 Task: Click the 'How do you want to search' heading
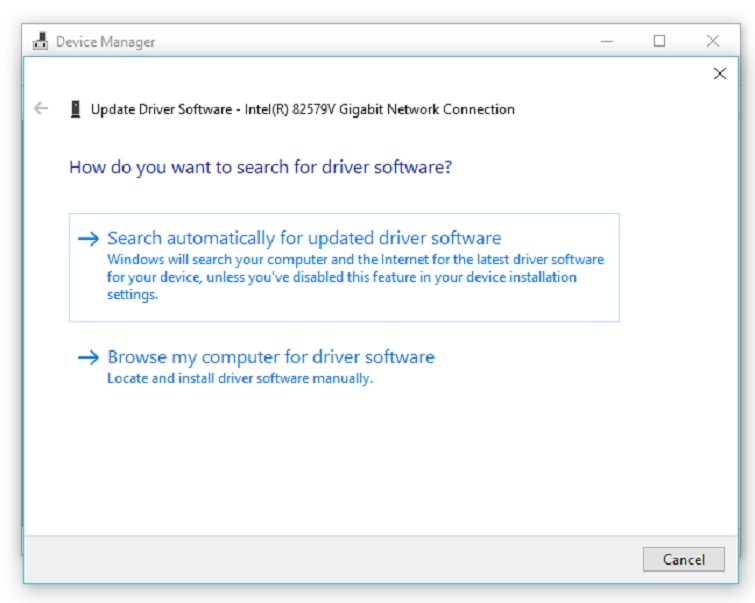[260, 167]
